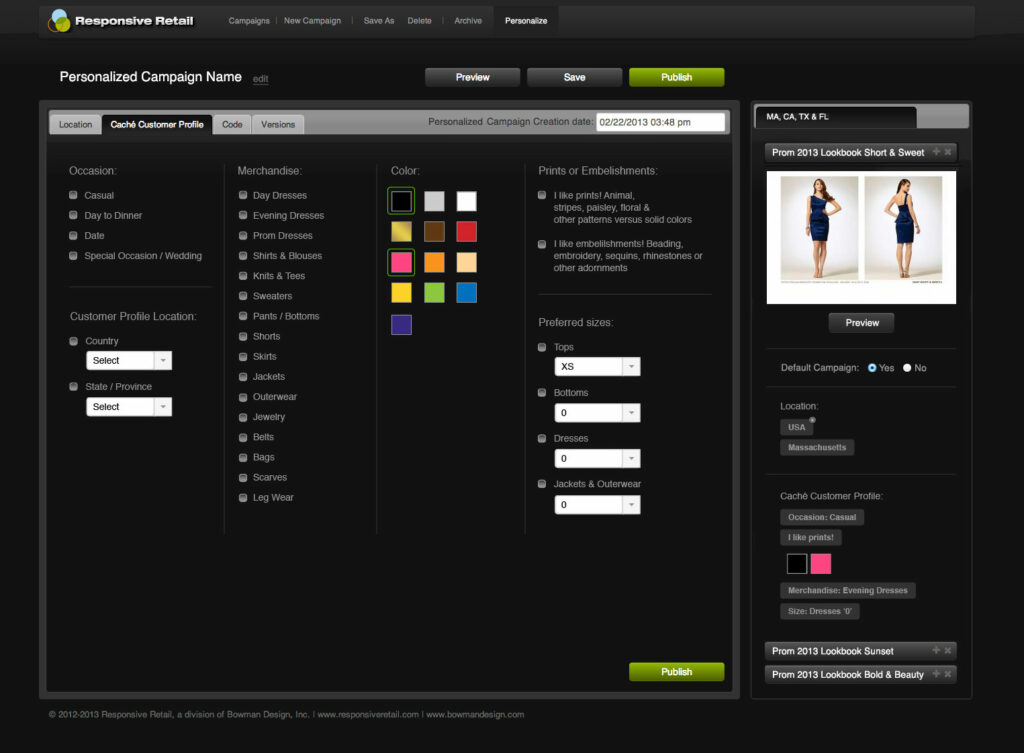
Task: Click the bottom Publish button
Action: coord(677,671)
